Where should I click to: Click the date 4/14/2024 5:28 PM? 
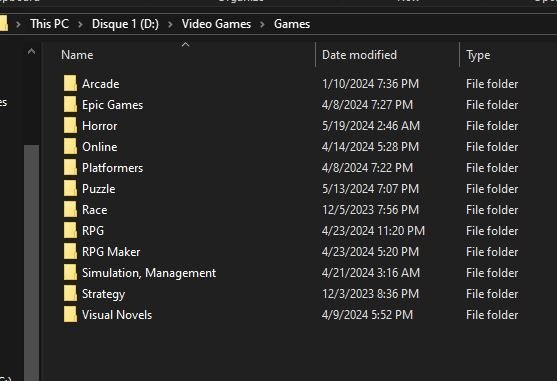click(370, 147)
